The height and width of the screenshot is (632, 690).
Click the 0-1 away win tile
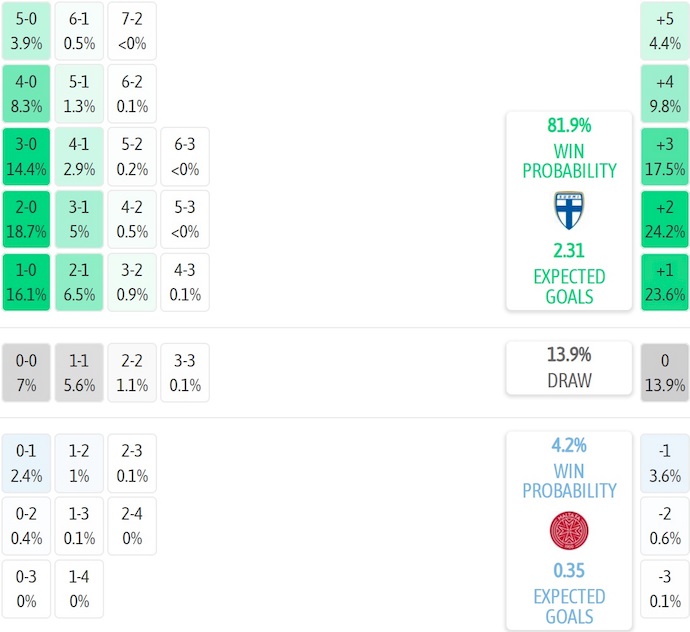[x=27, y=463]
